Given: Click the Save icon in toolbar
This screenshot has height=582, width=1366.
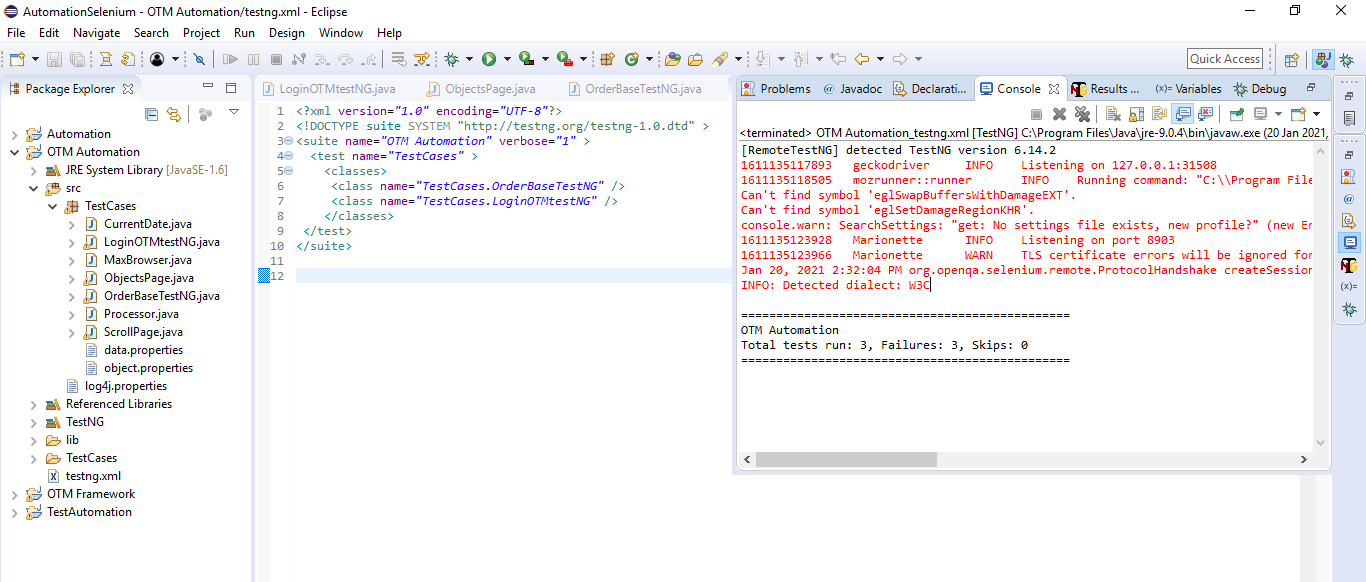Looking at the screenshot, I should pyautogui.click(x=54, y=59).
